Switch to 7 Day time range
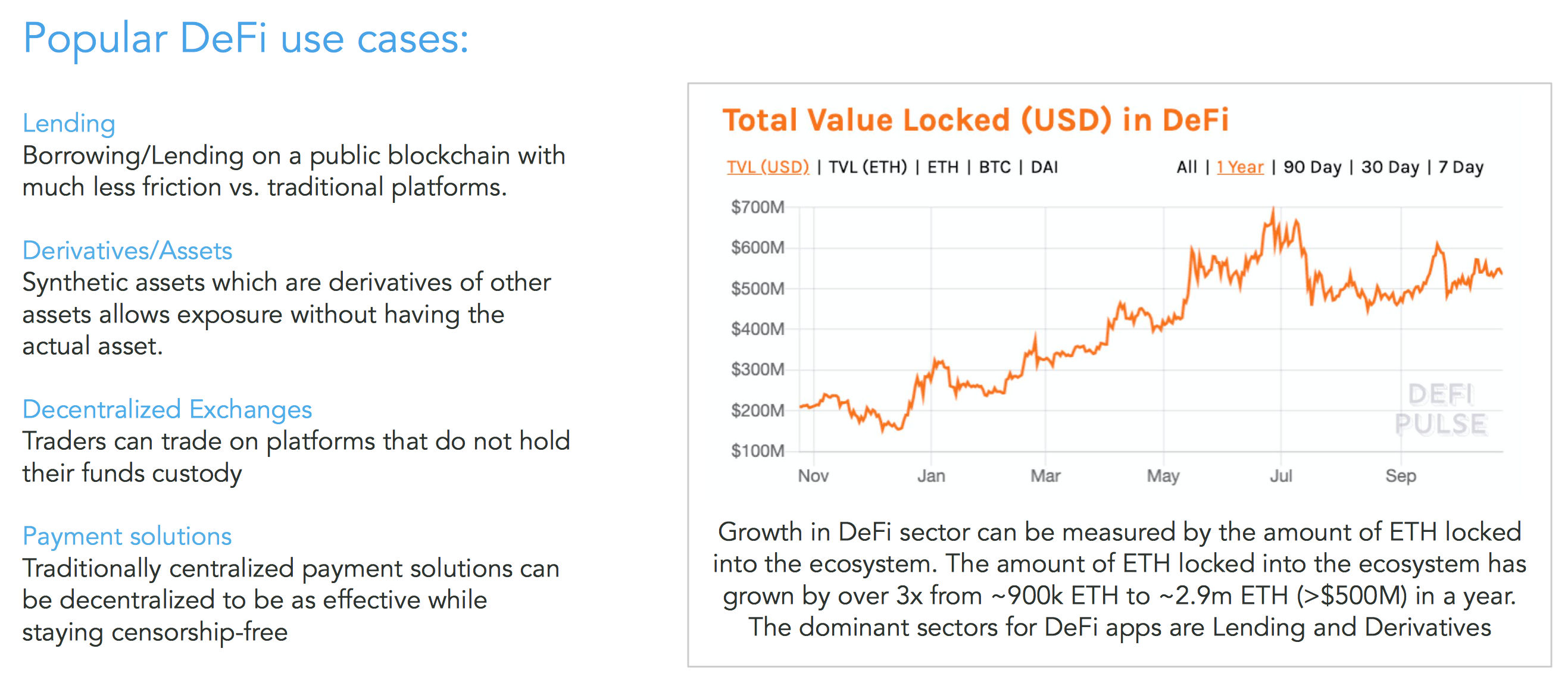The height and width of the screenshot is (683, 1568). tap(1461, 167)
